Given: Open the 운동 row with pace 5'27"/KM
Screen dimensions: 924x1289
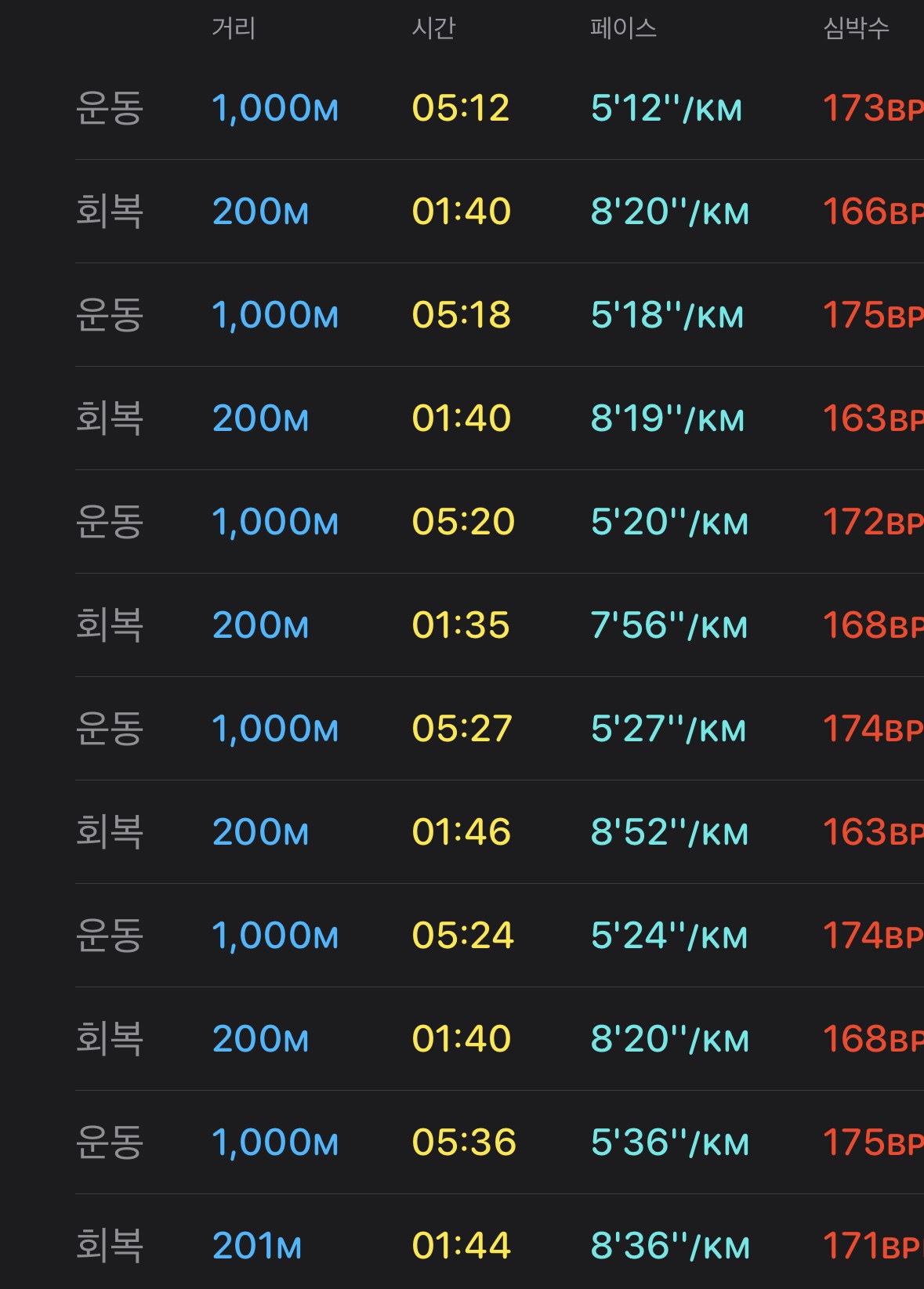Looking at the screenshot, I should pos(499,729).
